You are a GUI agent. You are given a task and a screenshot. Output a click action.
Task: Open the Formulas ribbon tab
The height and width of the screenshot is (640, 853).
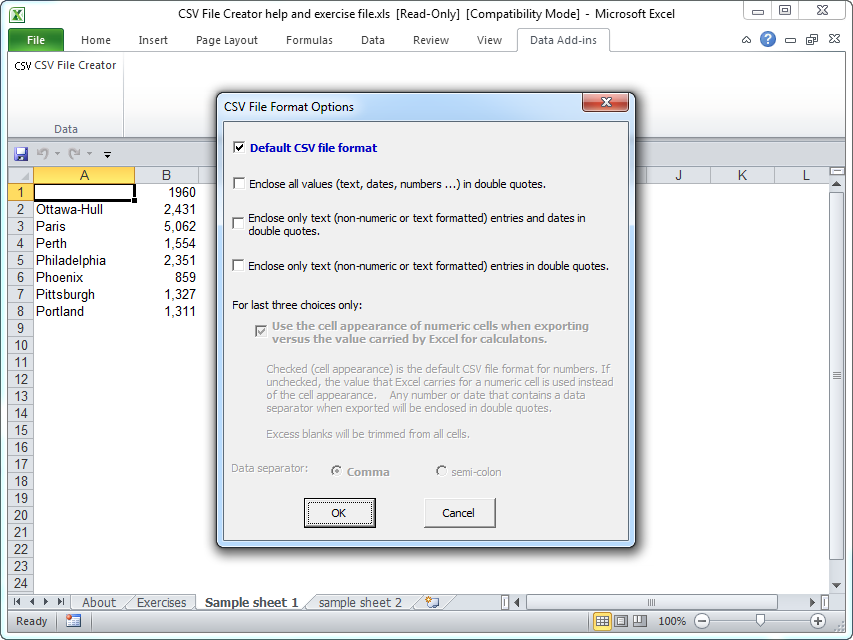coord(309,40)
